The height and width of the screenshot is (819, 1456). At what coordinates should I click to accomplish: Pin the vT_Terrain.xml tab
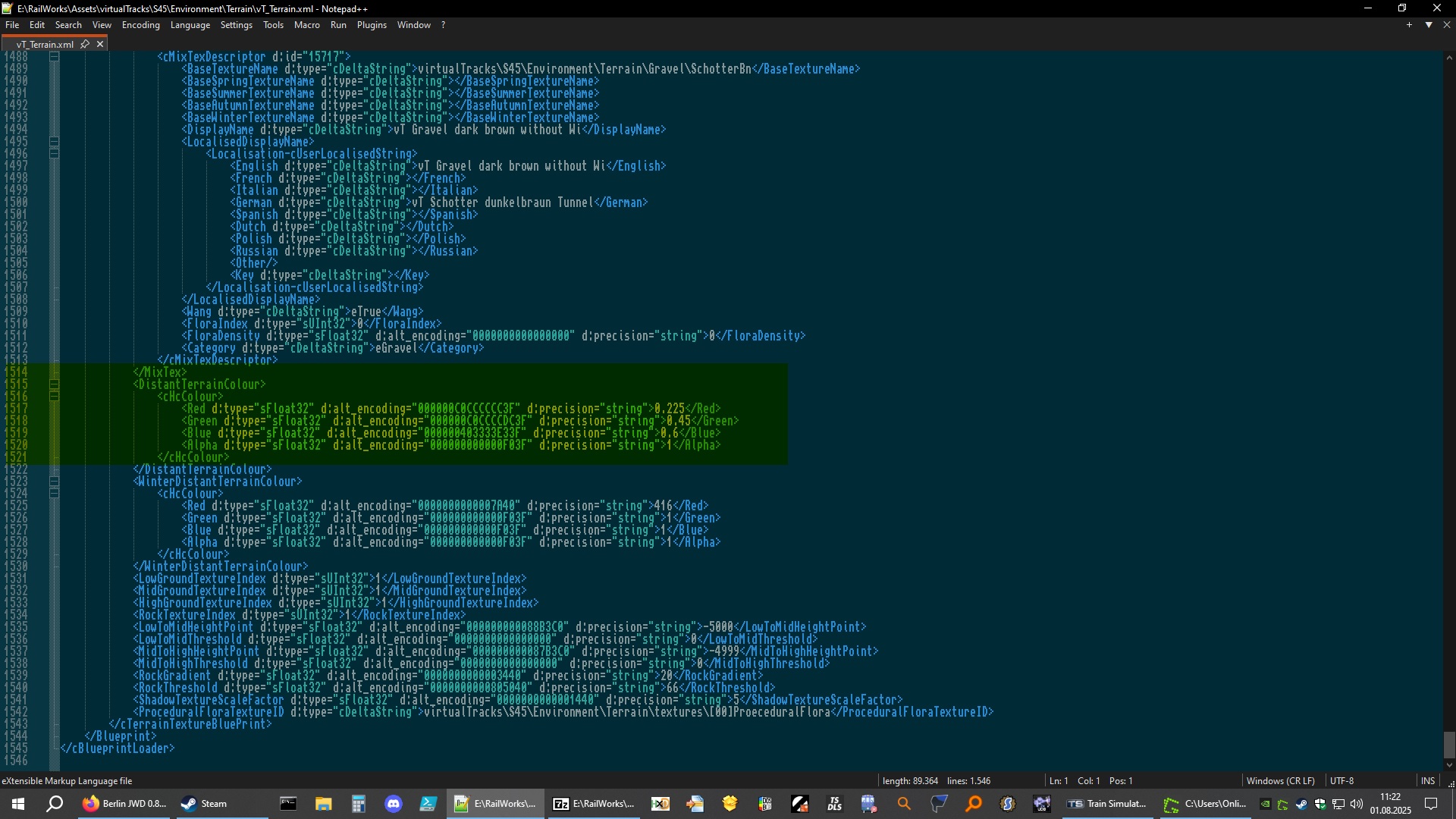click(85, 44)
